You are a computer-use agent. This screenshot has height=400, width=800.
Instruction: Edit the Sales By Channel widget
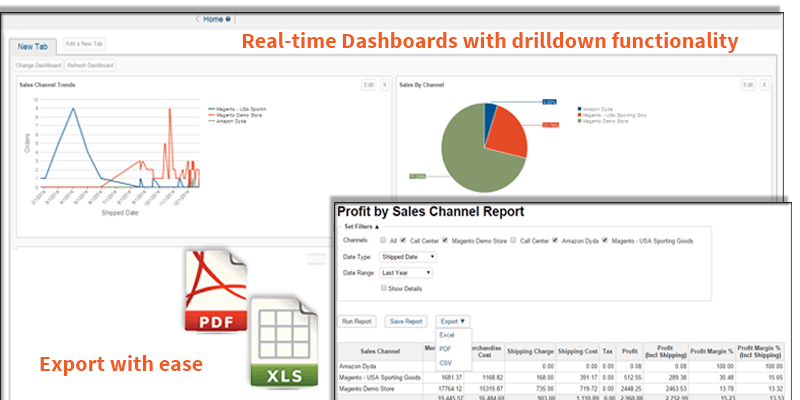click(748, 85)
